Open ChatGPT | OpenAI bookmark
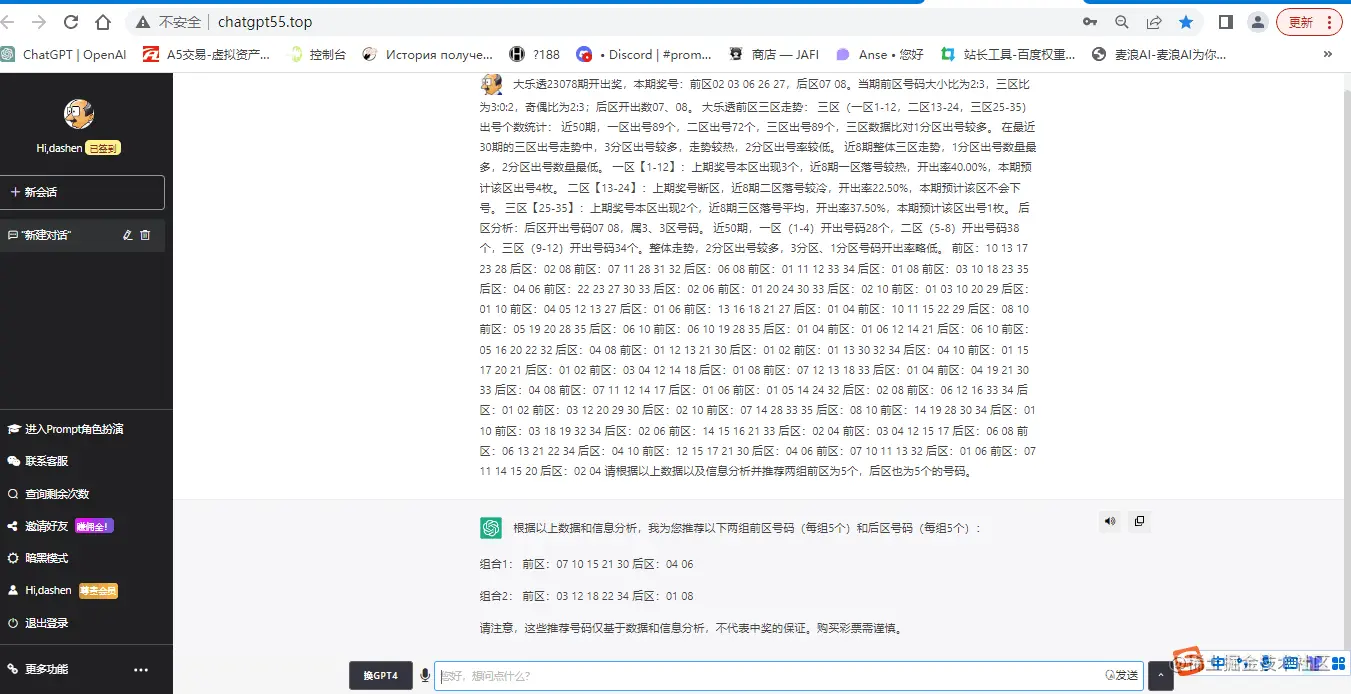The image size is (1351, 694). coord(64,55)
